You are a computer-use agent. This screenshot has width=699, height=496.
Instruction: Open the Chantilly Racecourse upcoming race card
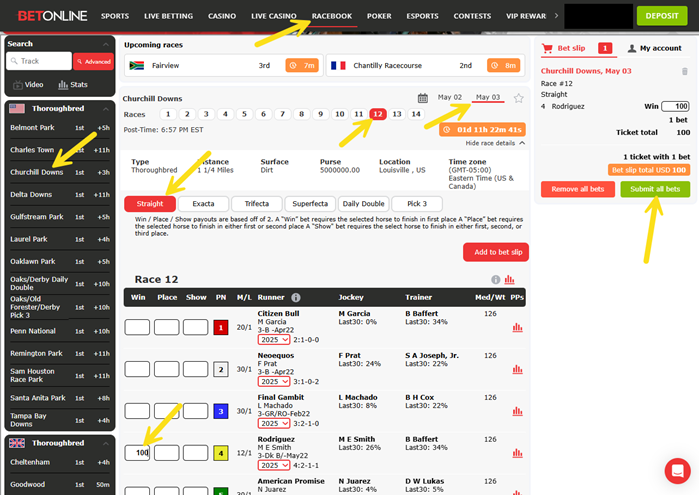[x=425, y=66]
